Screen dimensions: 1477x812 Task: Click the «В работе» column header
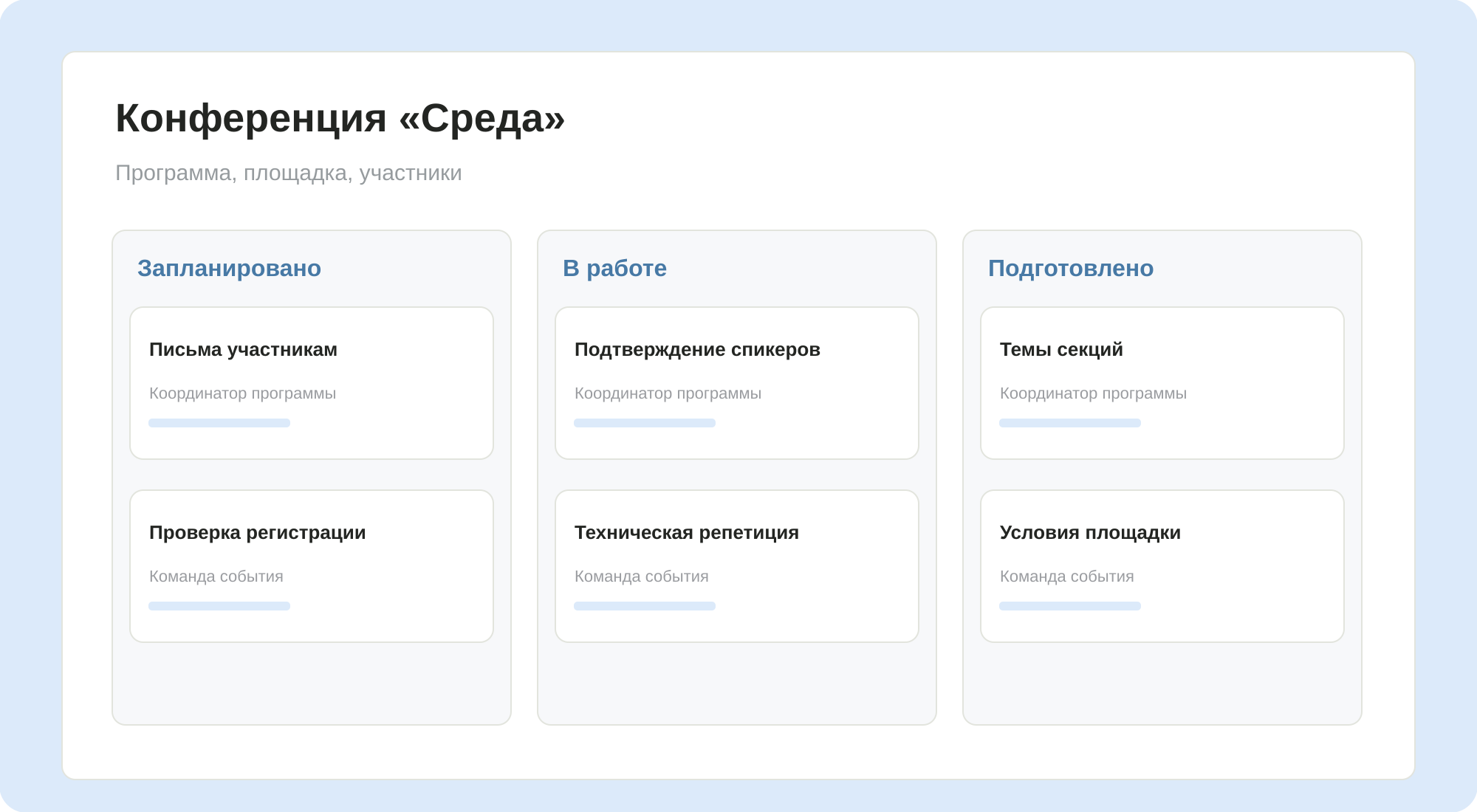pos(614,268)
